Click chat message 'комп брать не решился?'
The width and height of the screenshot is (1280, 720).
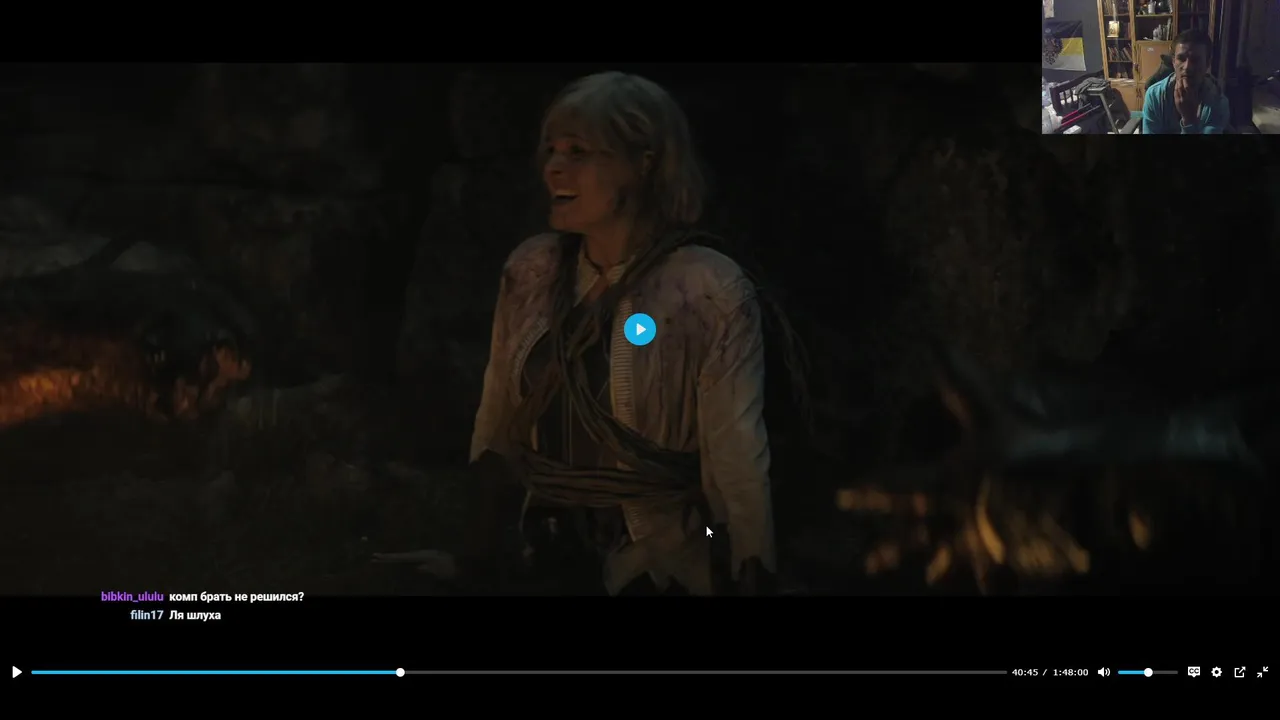pos(237,597)
